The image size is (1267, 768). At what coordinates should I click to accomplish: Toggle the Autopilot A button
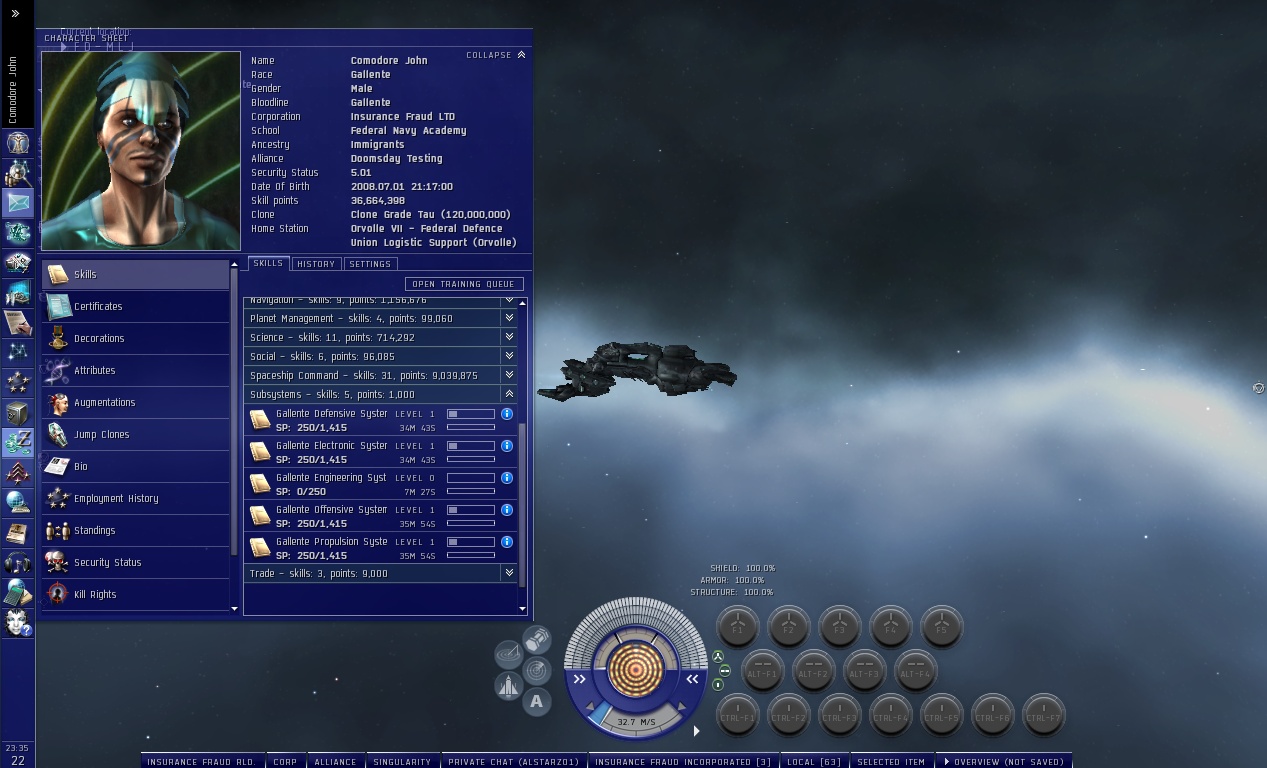(x=537, y=701)
